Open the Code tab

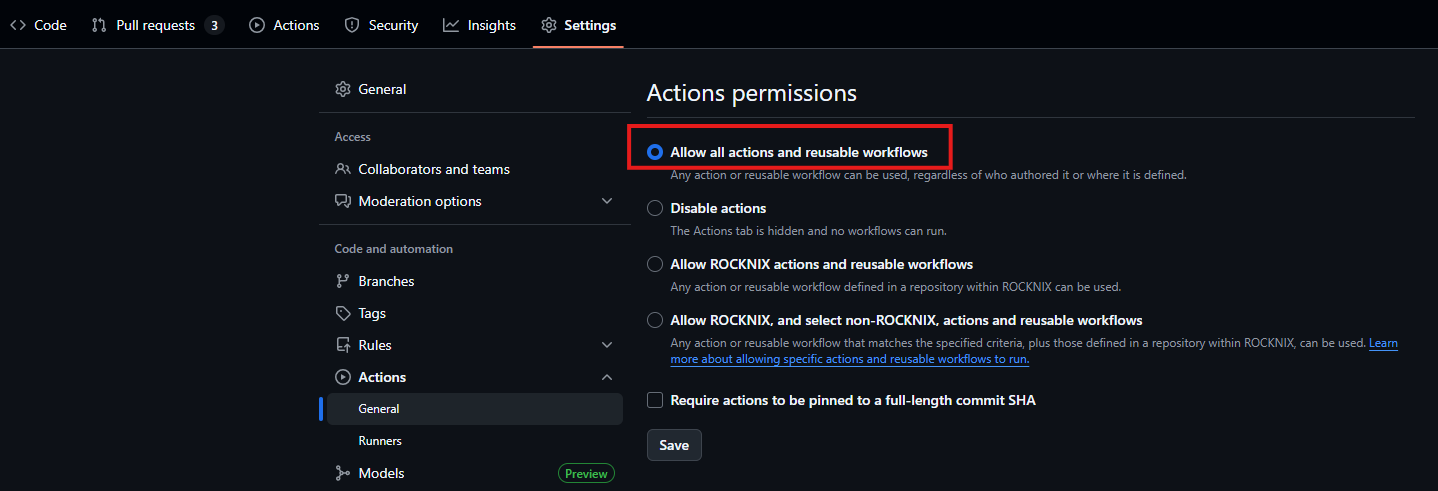(38, 25)
